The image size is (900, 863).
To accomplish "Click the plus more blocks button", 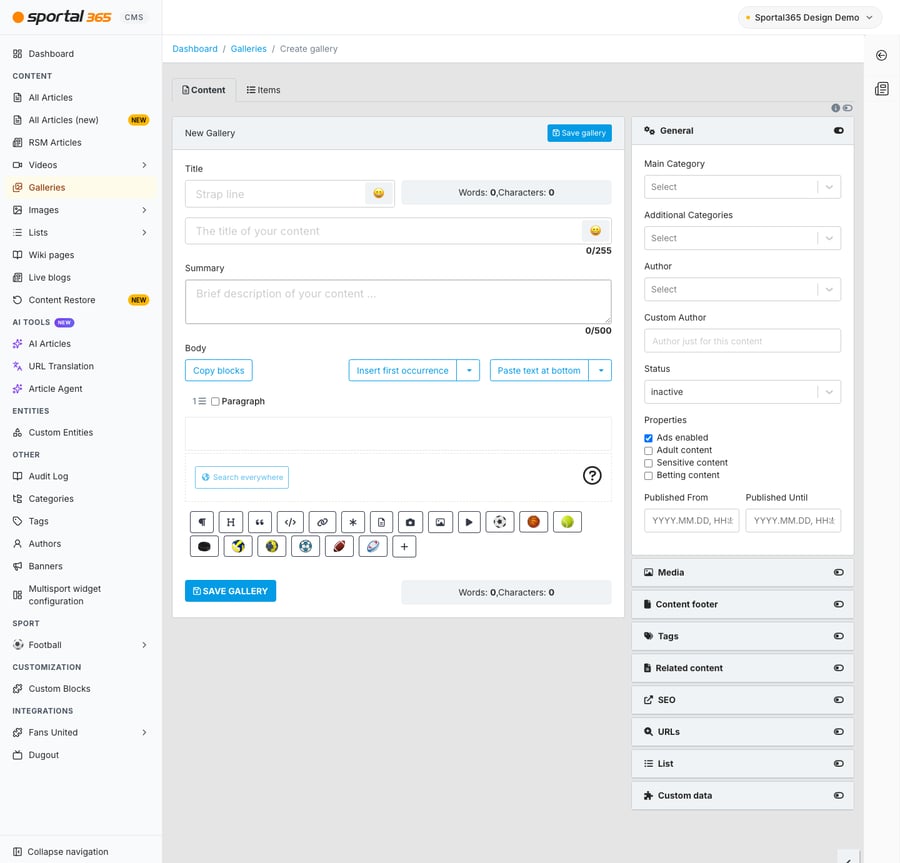I will pos(405,547).
